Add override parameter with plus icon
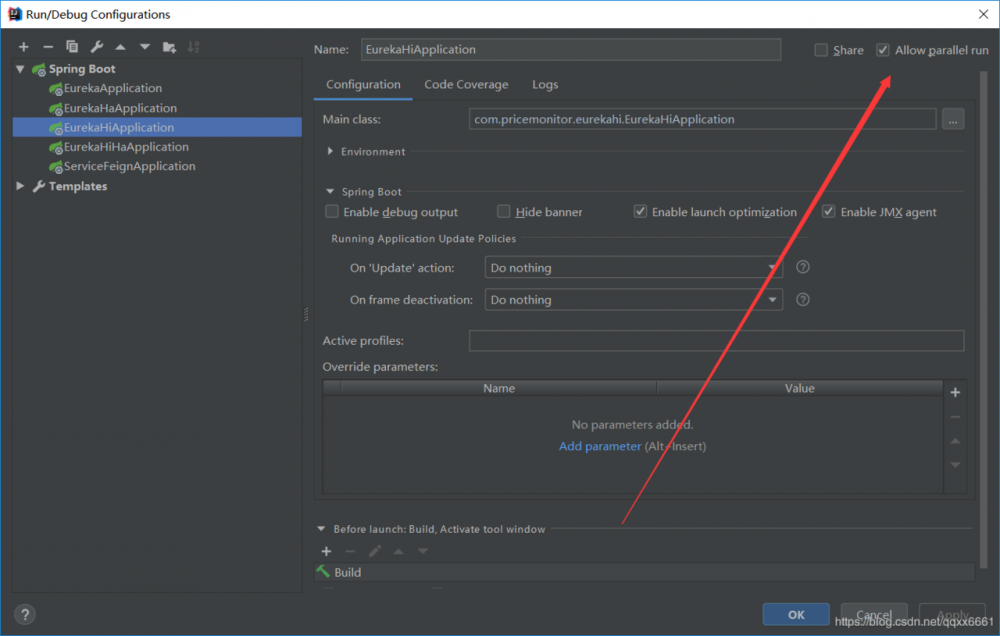 tap(954, 393)
